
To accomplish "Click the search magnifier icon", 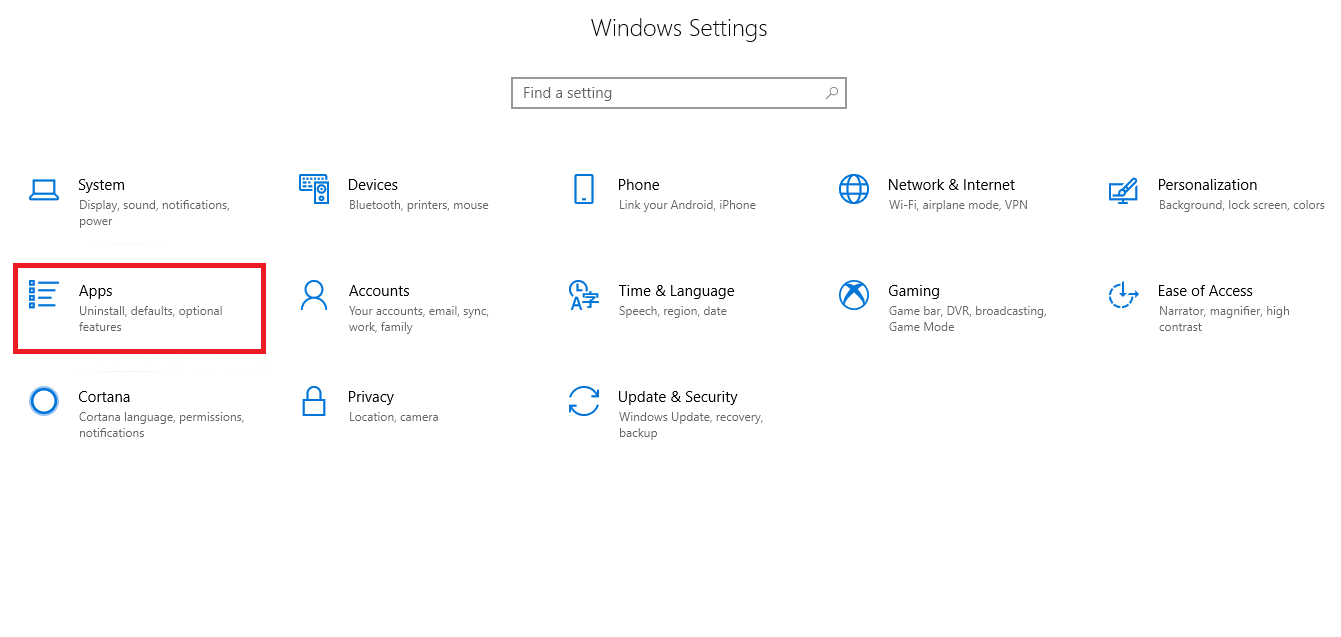I will (832, 93).
